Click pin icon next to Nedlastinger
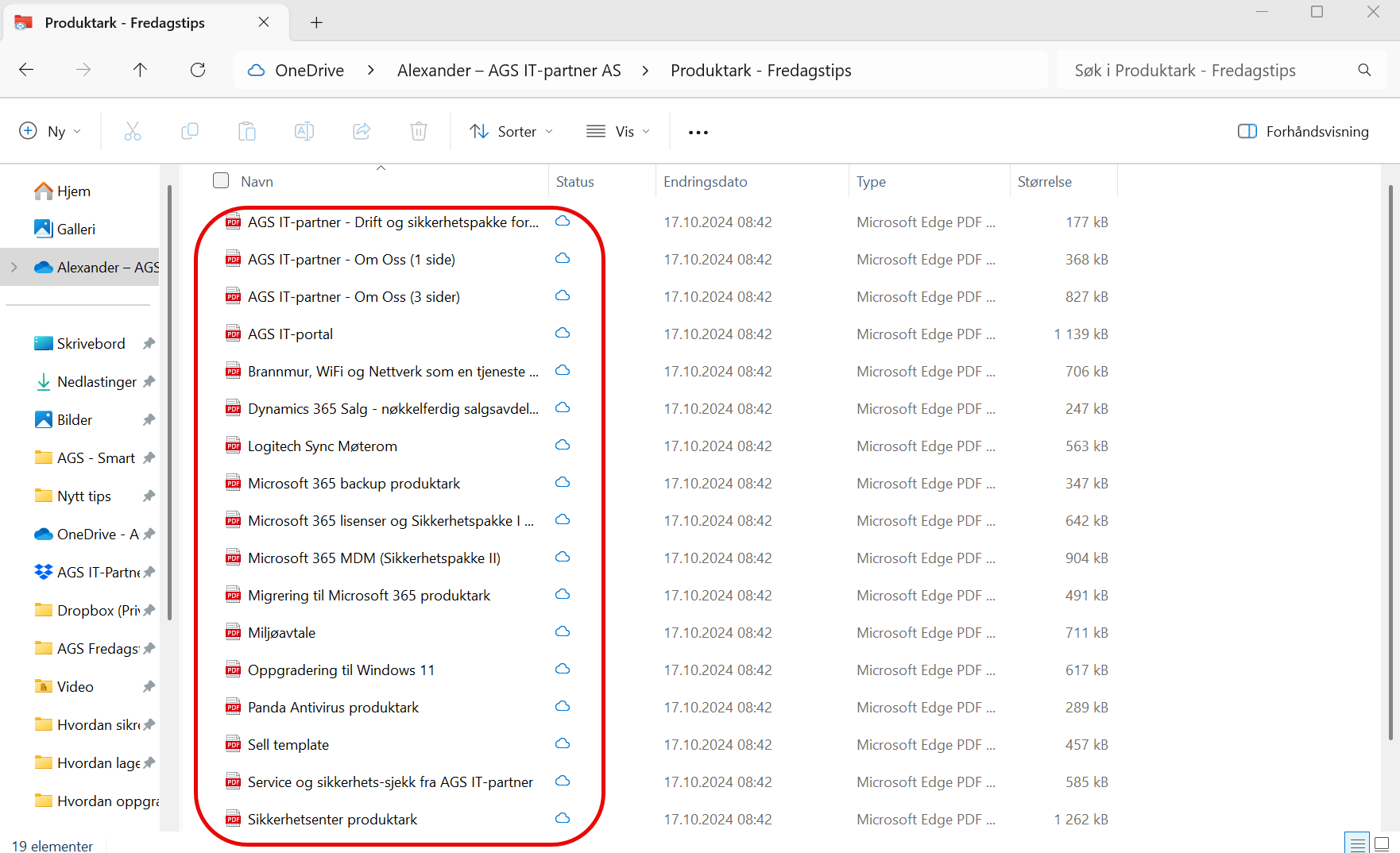 (149, 381)
